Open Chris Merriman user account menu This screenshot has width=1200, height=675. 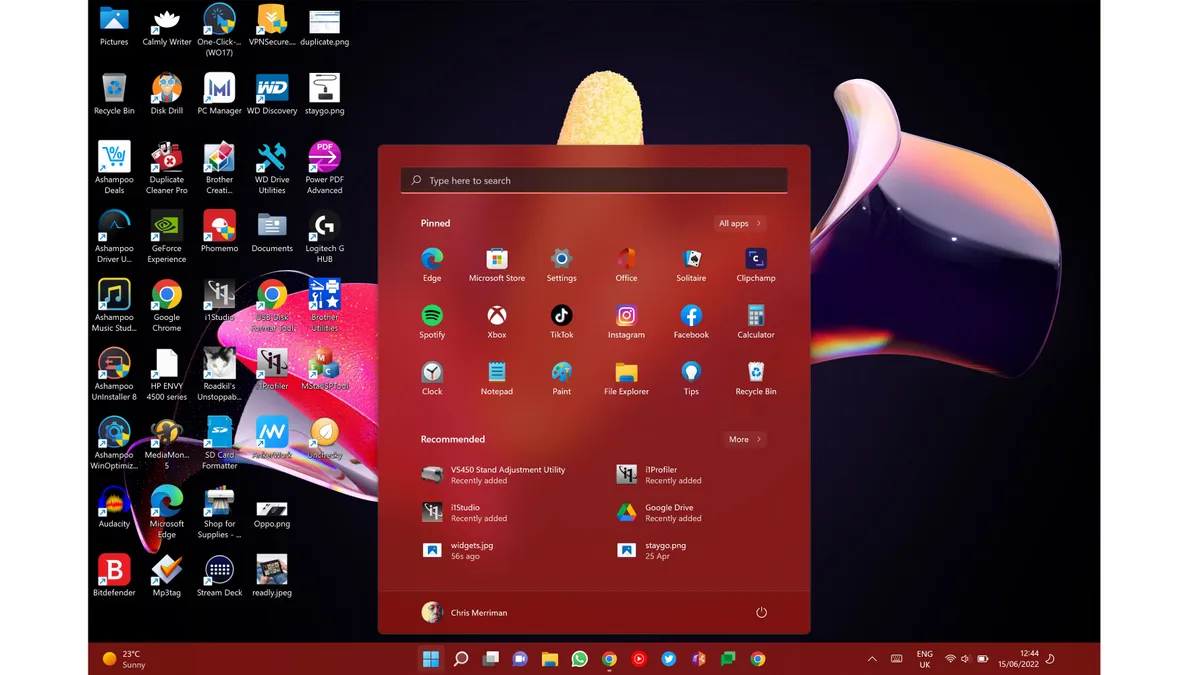point(465,612)
